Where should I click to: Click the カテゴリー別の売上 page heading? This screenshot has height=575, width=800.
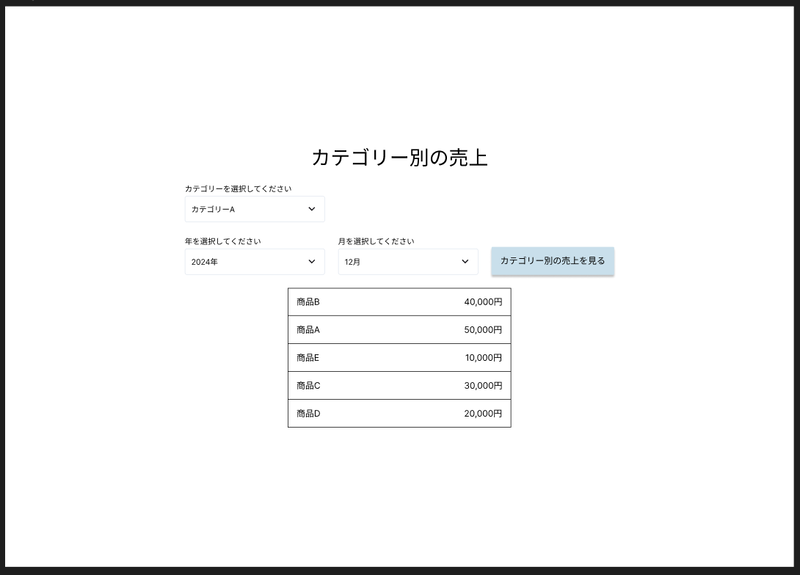pos(399,158)
